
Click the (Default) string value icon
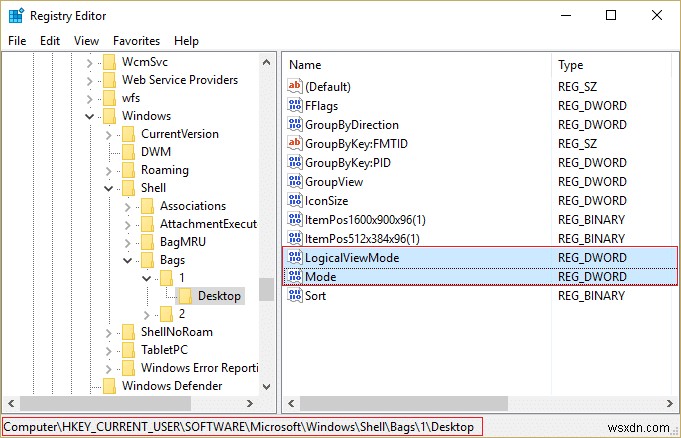click(x=295, y=87)
